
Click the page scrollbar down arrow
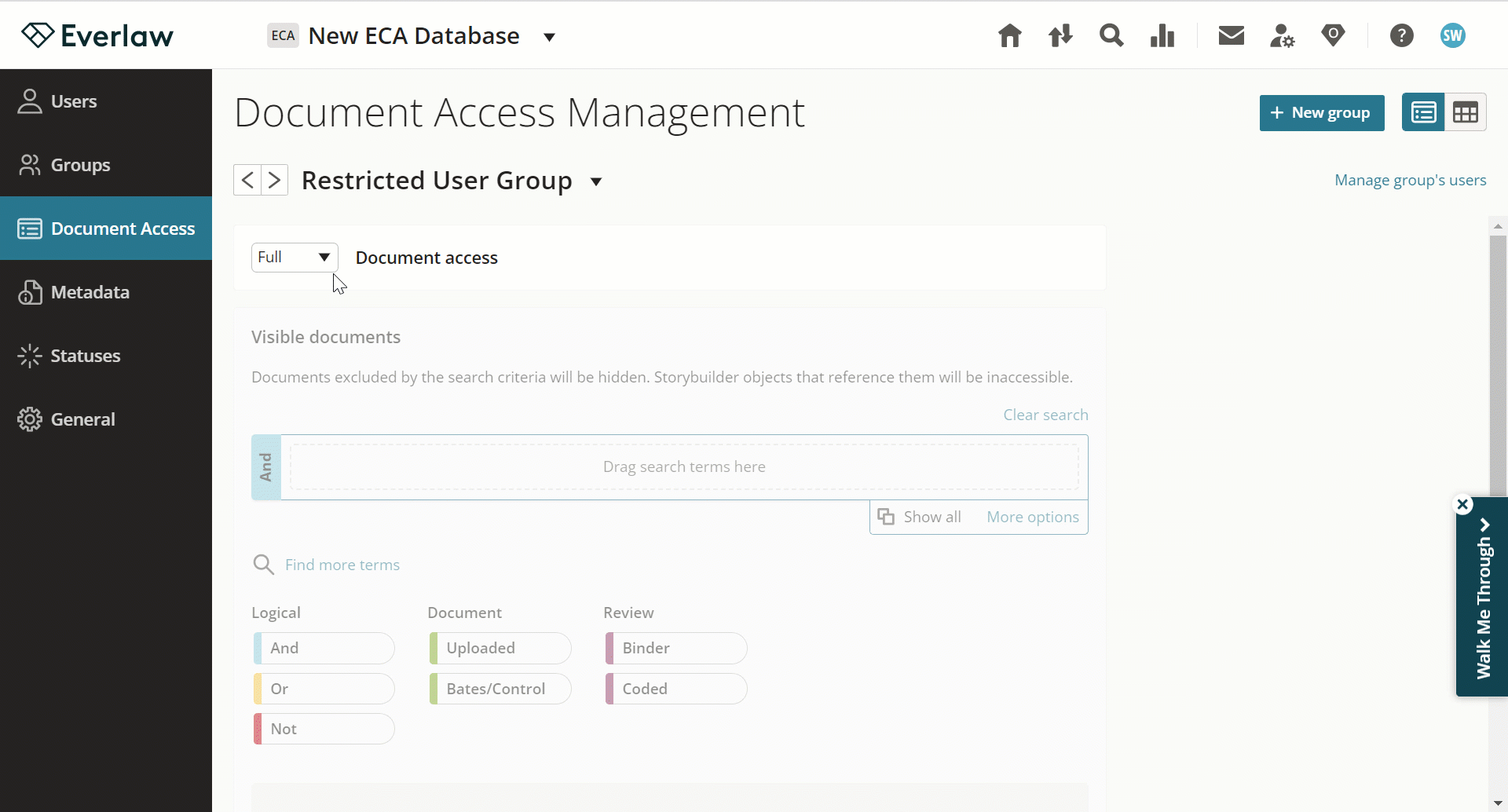point(1498,803)
